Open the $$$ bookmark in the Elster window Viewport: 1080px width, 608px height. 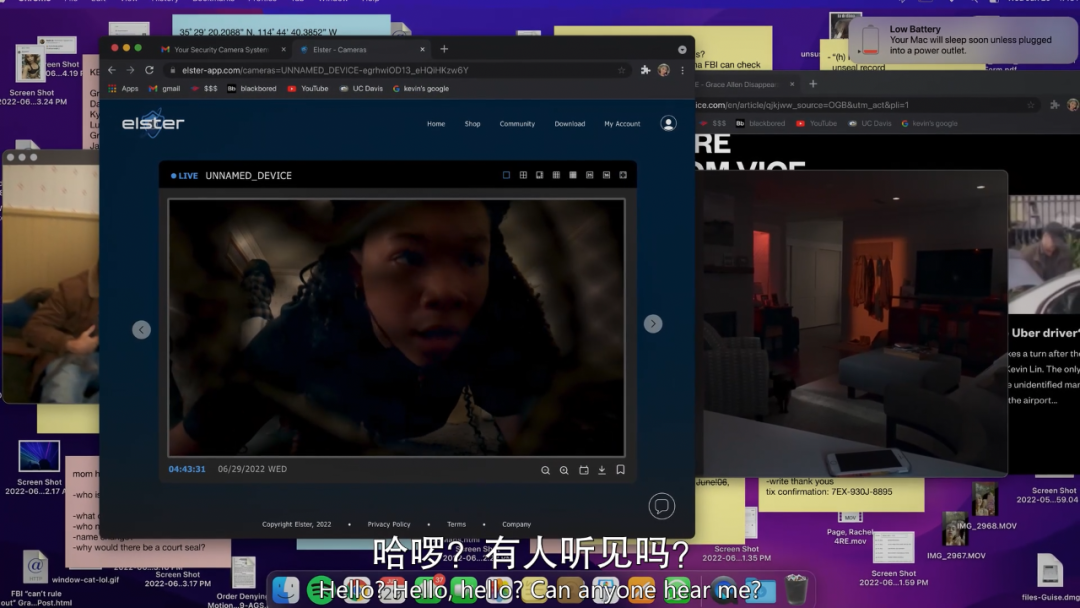204,88
